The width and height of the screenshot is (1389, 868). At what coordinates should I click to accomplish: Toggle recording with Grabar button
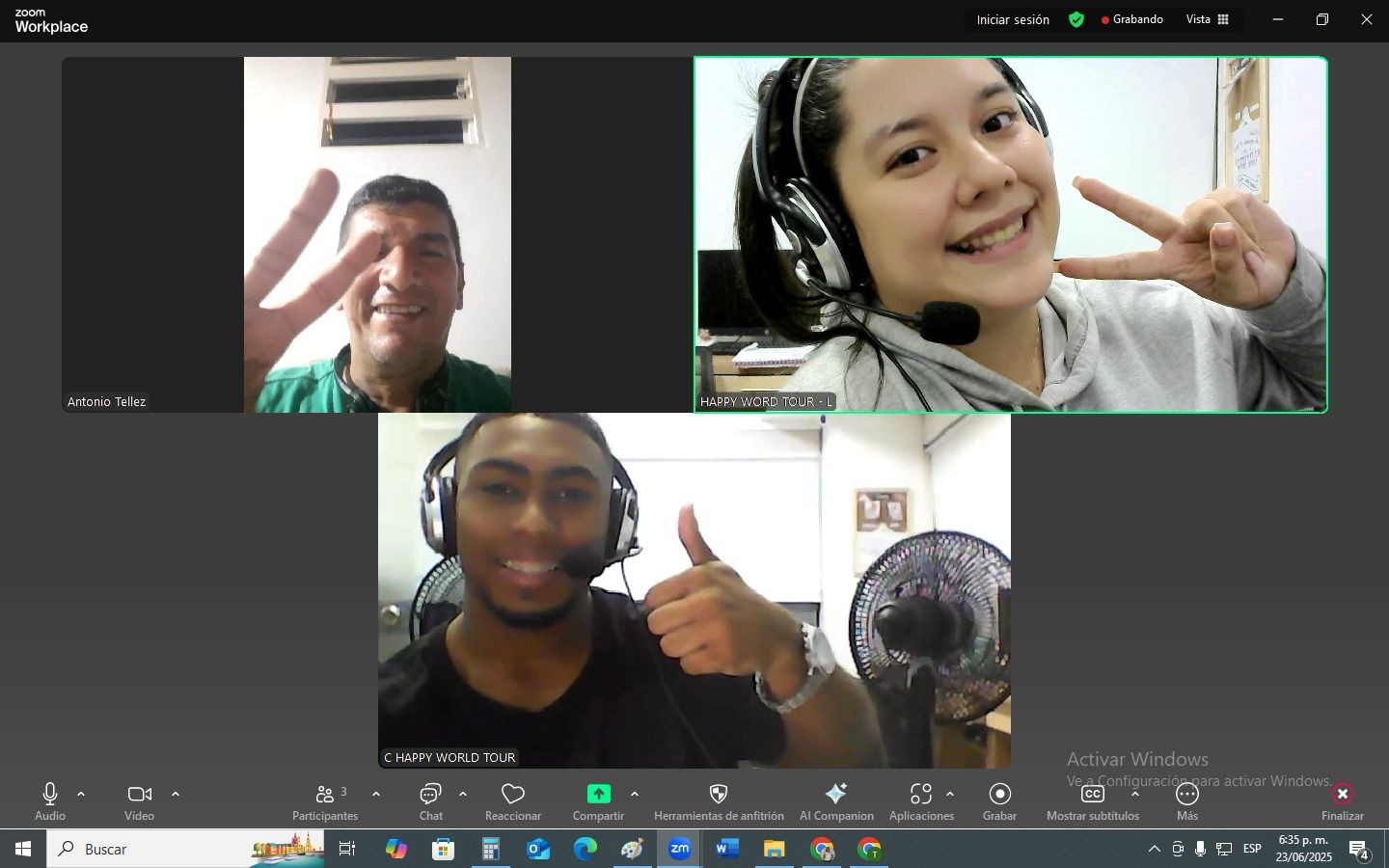(999, 794)
